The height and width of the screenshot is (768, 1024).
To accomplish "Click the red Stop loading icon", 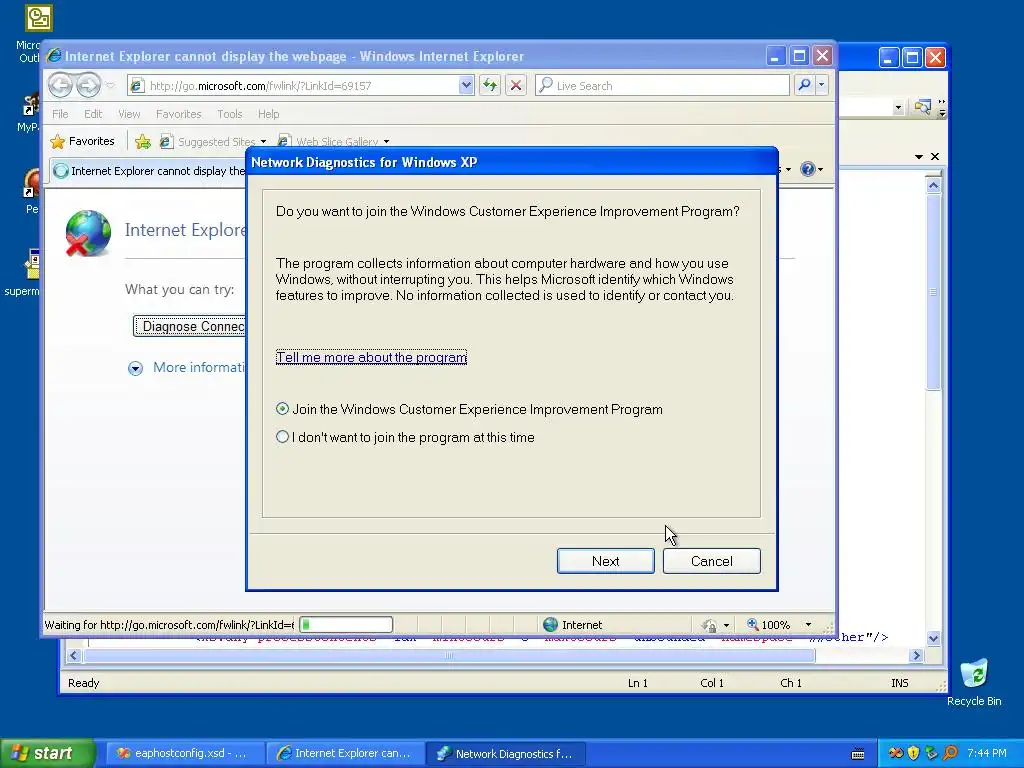I will [x=515, y=86].
